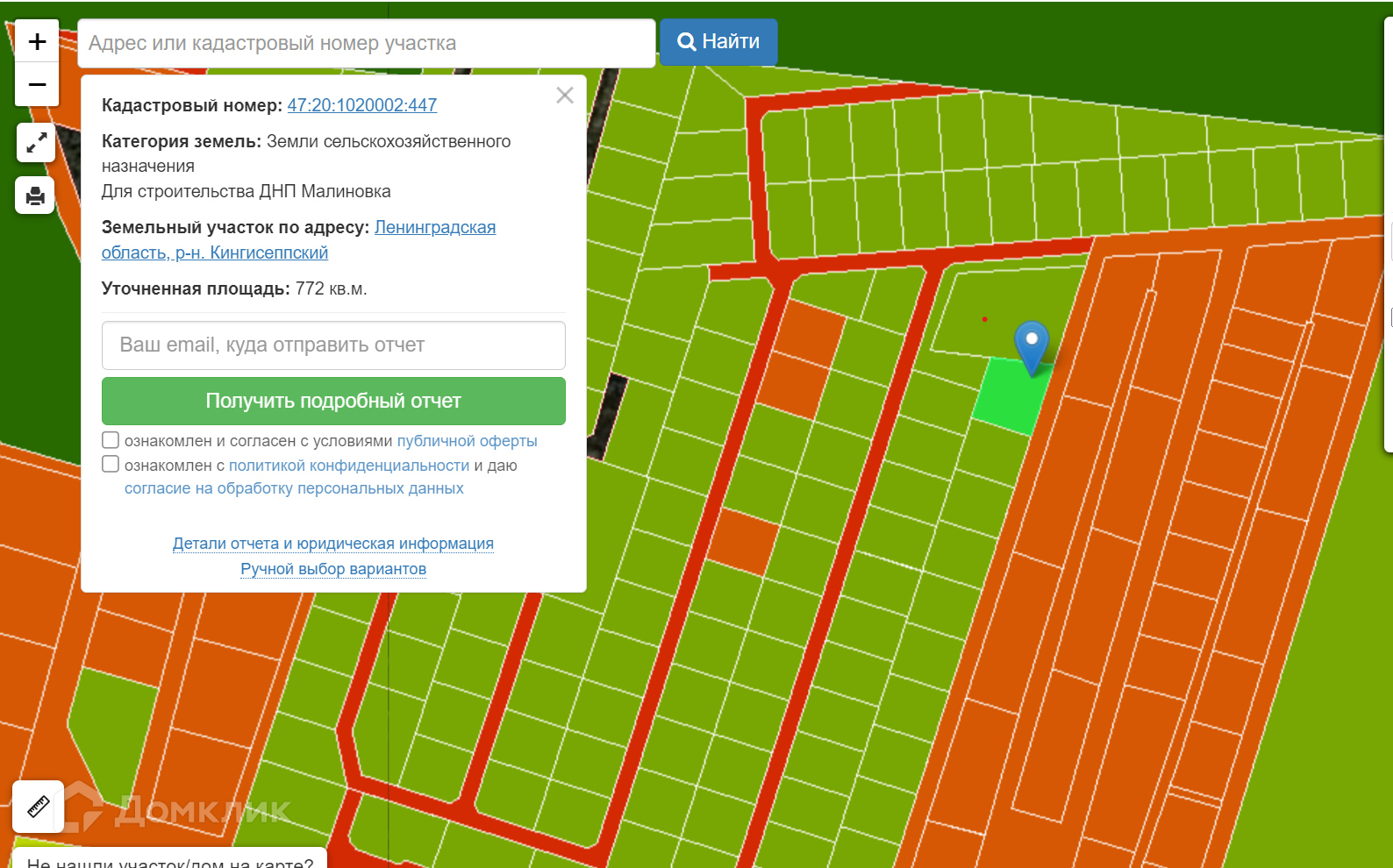Viewport: 1393px width, 868px height.
Task: Open Ручной выбор вариантов link
Action: coord(333,569)
